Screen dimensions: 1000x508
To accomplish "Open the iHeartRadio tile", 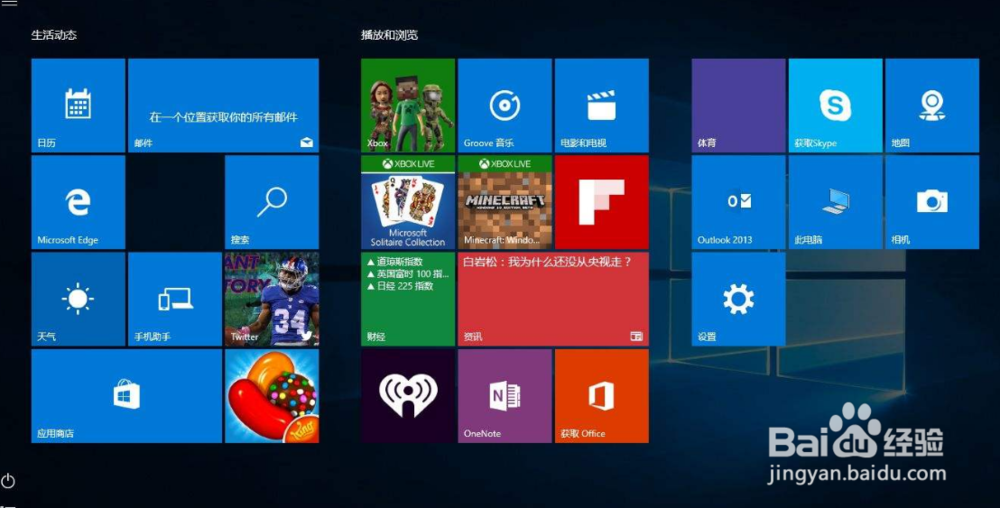I will (408, 396).
